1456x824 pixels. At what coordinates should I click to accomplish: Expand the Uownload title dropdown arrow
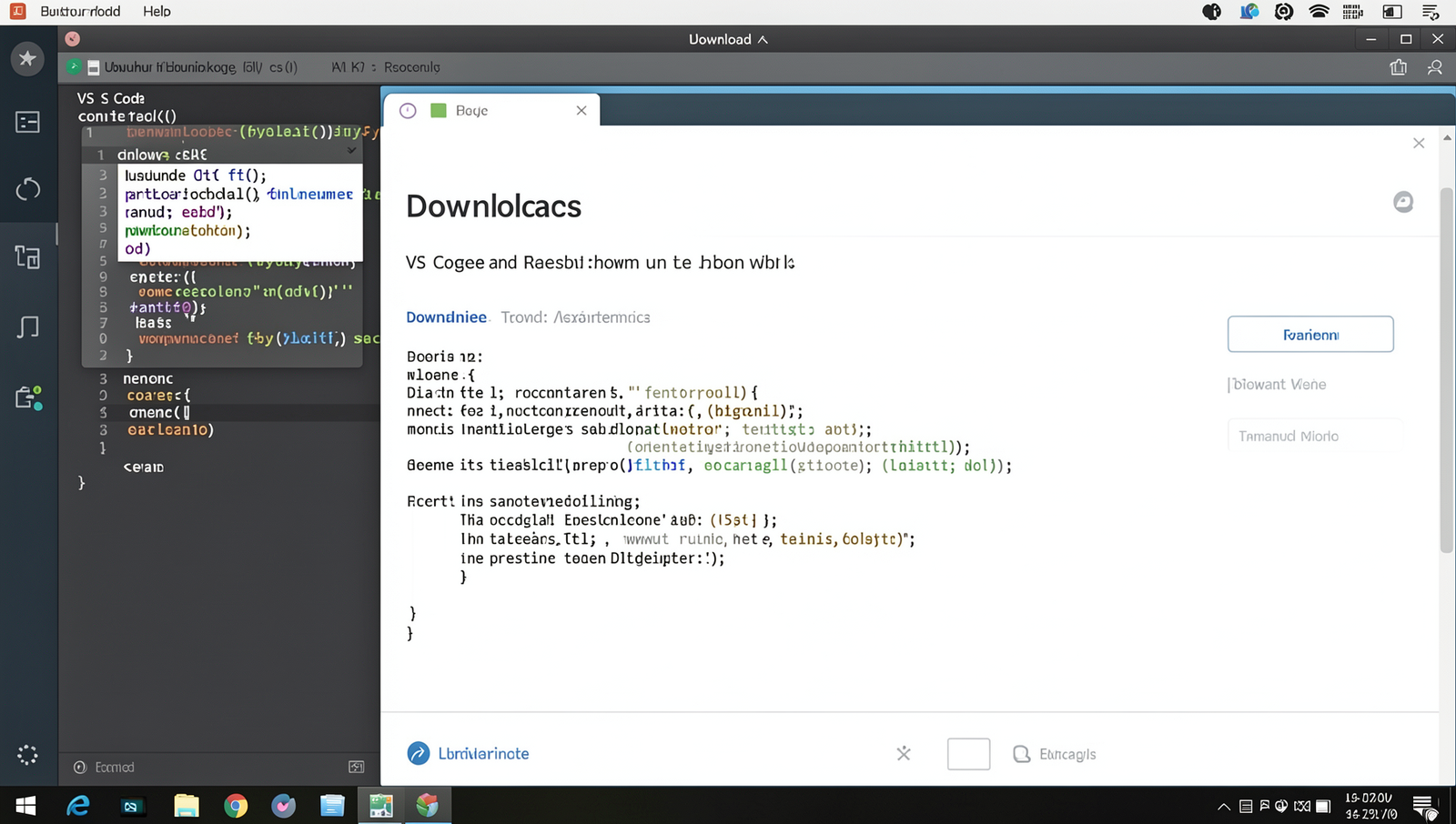[763, 39]
